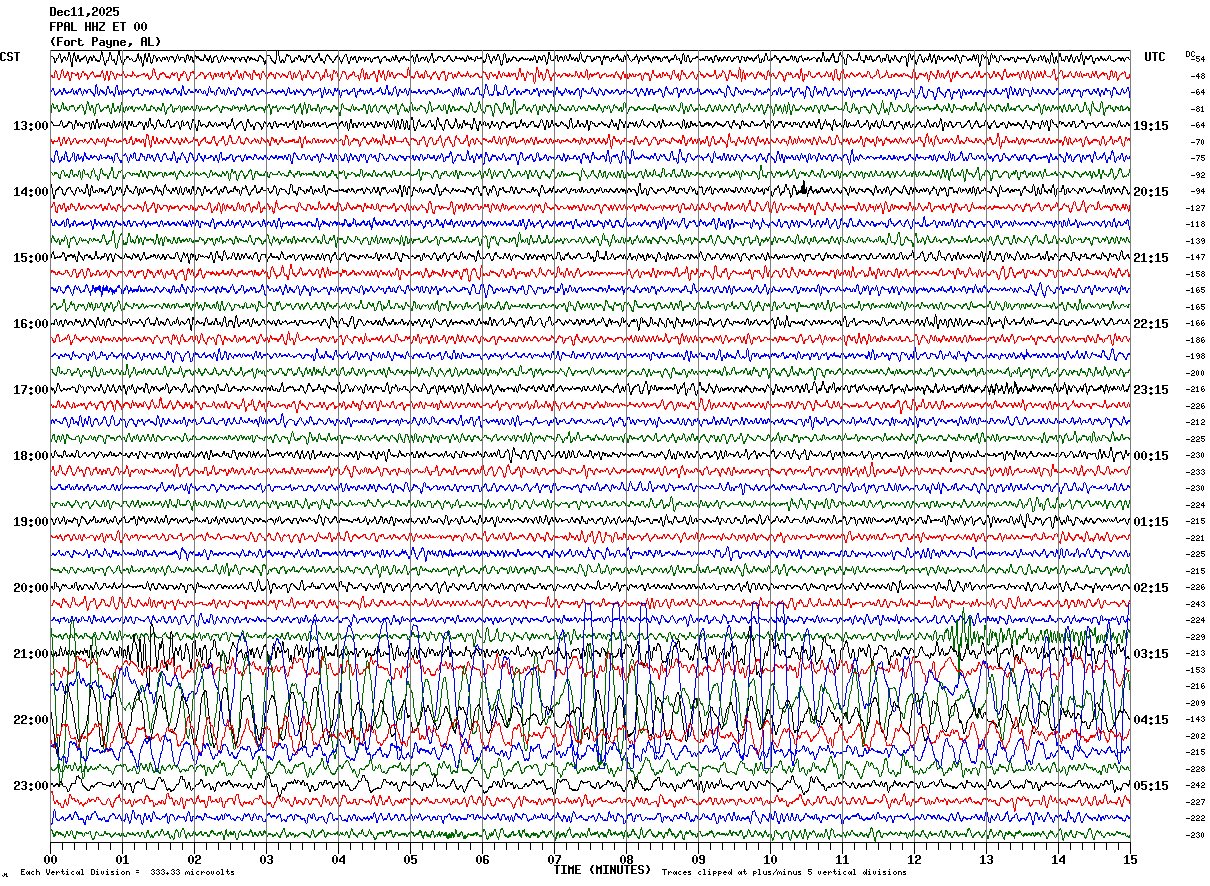Click the black spike marker on 14:00 trace
Screen dimensions: 1210x886
coord(803,188)
